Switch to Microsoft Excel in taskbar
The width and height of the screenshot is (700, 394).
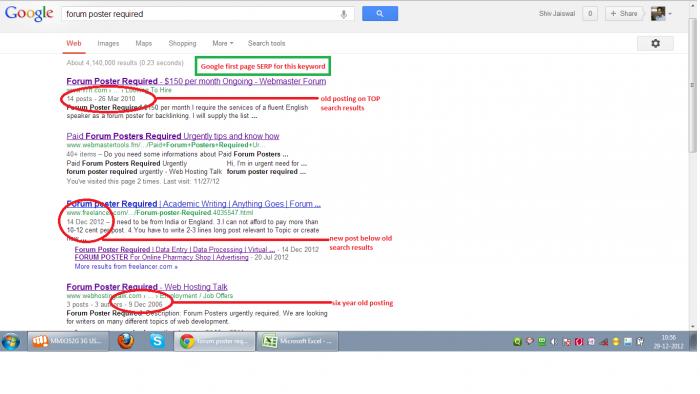pyautogui.click(x=297, y=341)
